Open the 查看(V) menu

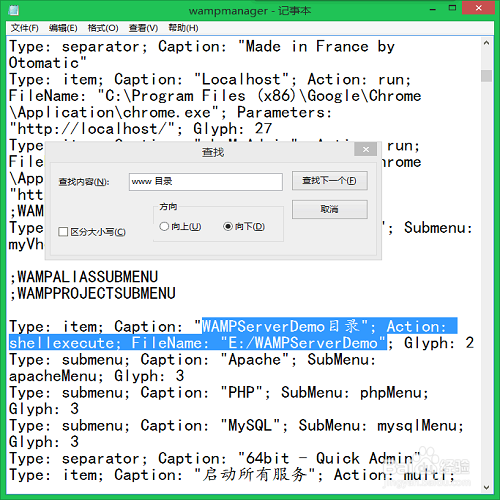(x=143, y=28)
